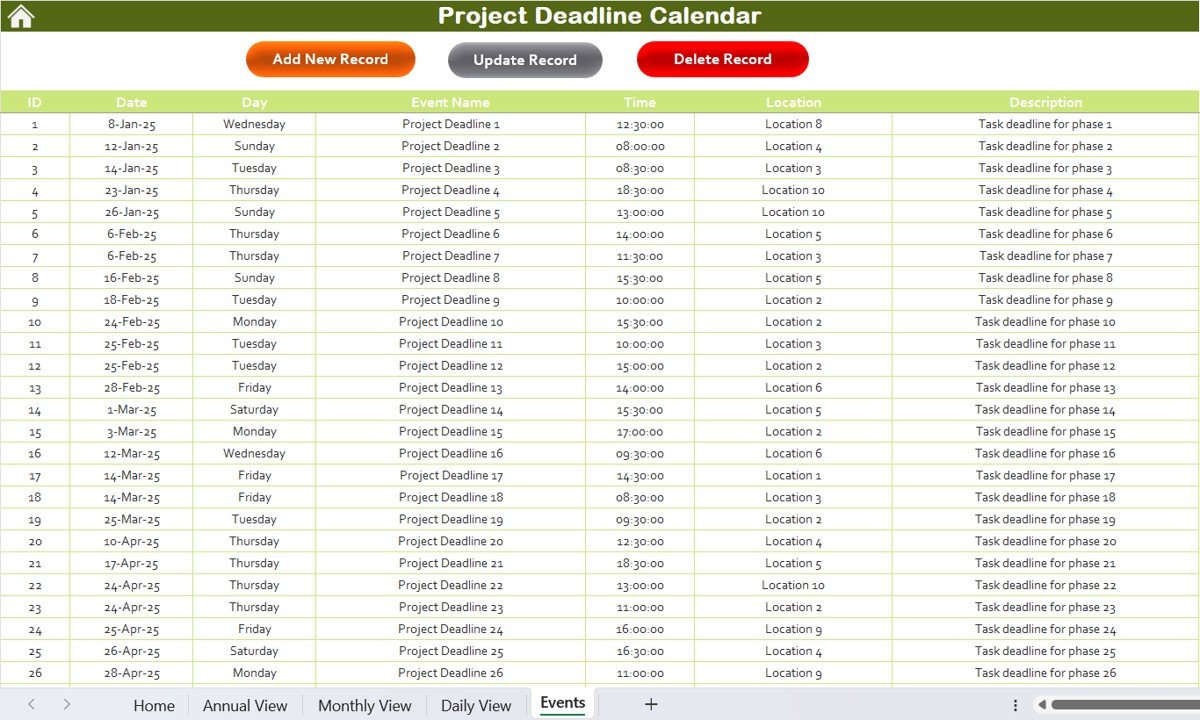Open the Monthly View sheet tab
The height and width of the screenshot is (720, 1200).
[x=364, y=705]
